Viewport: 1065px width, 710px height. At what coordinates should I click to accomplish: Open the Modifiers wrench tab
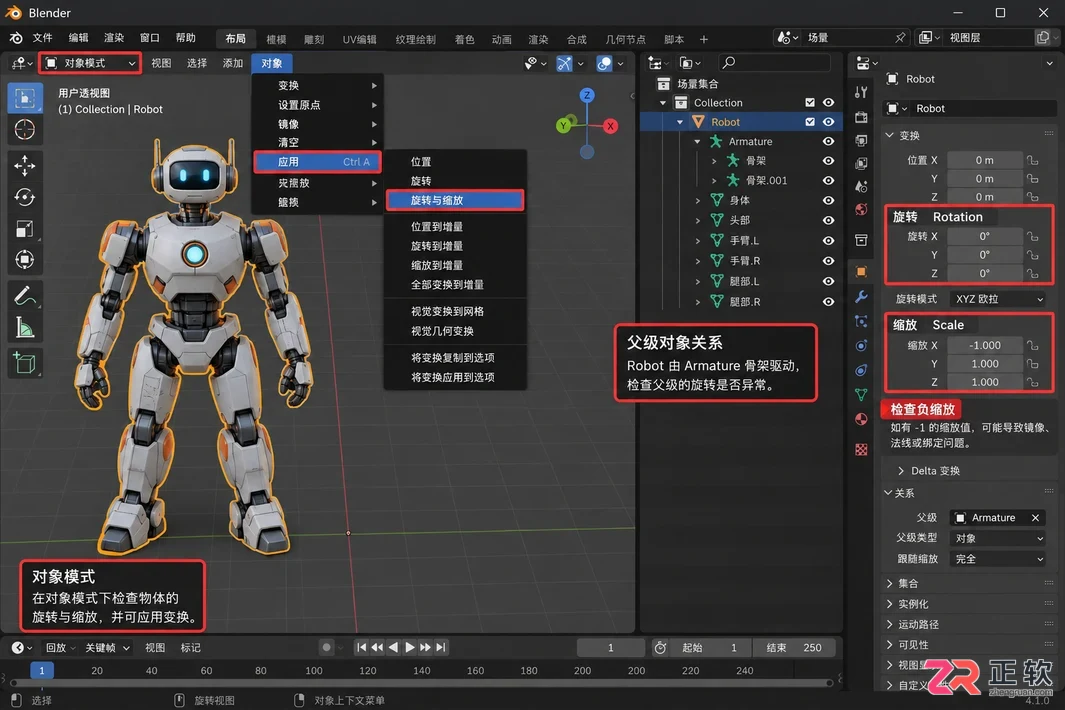point(861,296)
